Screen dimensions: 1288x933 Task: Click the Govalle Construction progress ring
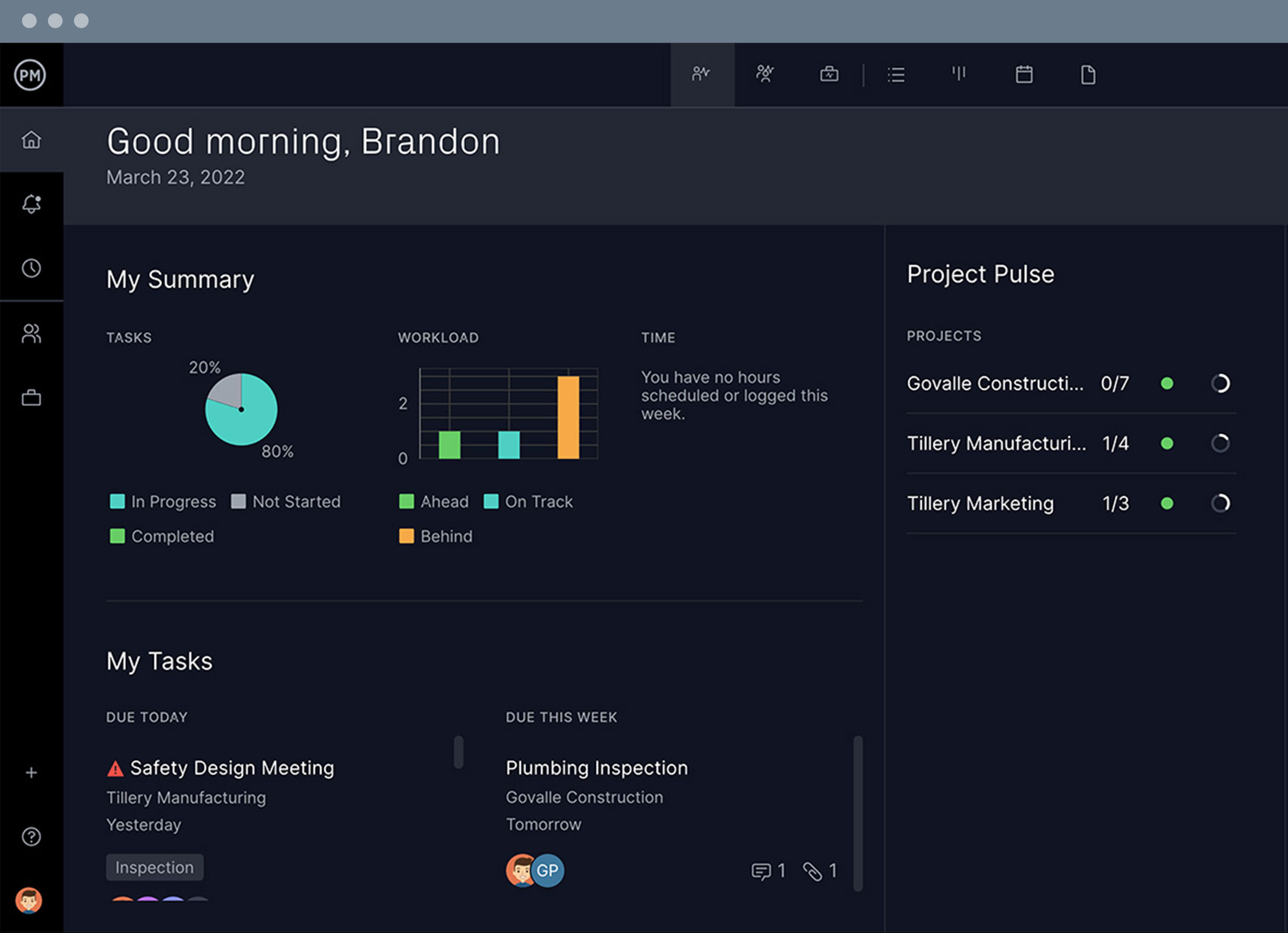click(1220, 383)
